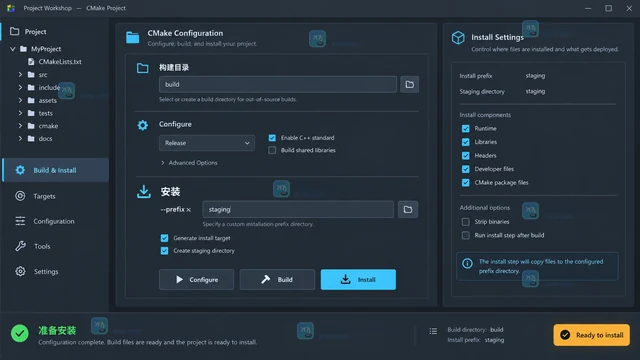Click the docs folder icon
640x360 pixels.
(31, 139)
